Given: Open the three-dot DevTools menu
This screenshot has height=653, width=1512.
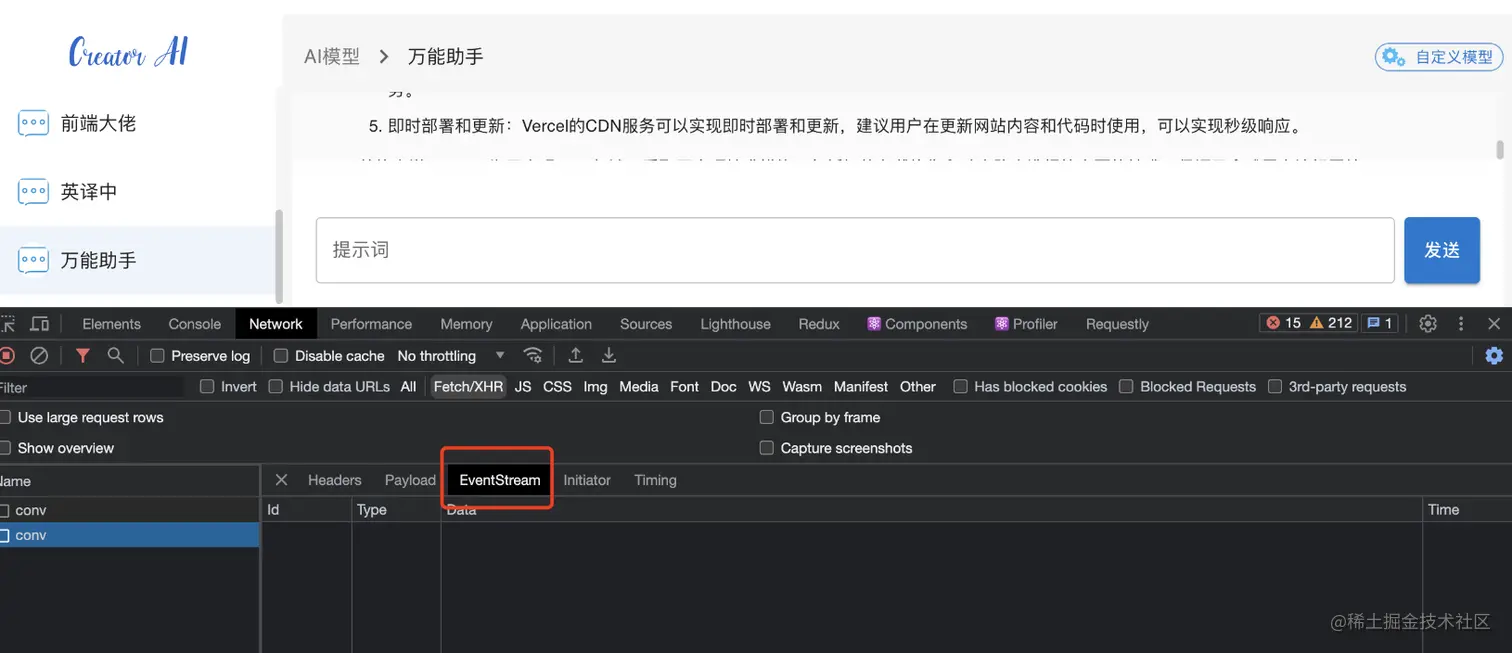Looking at the screenshot, I should coord(1461,323).
